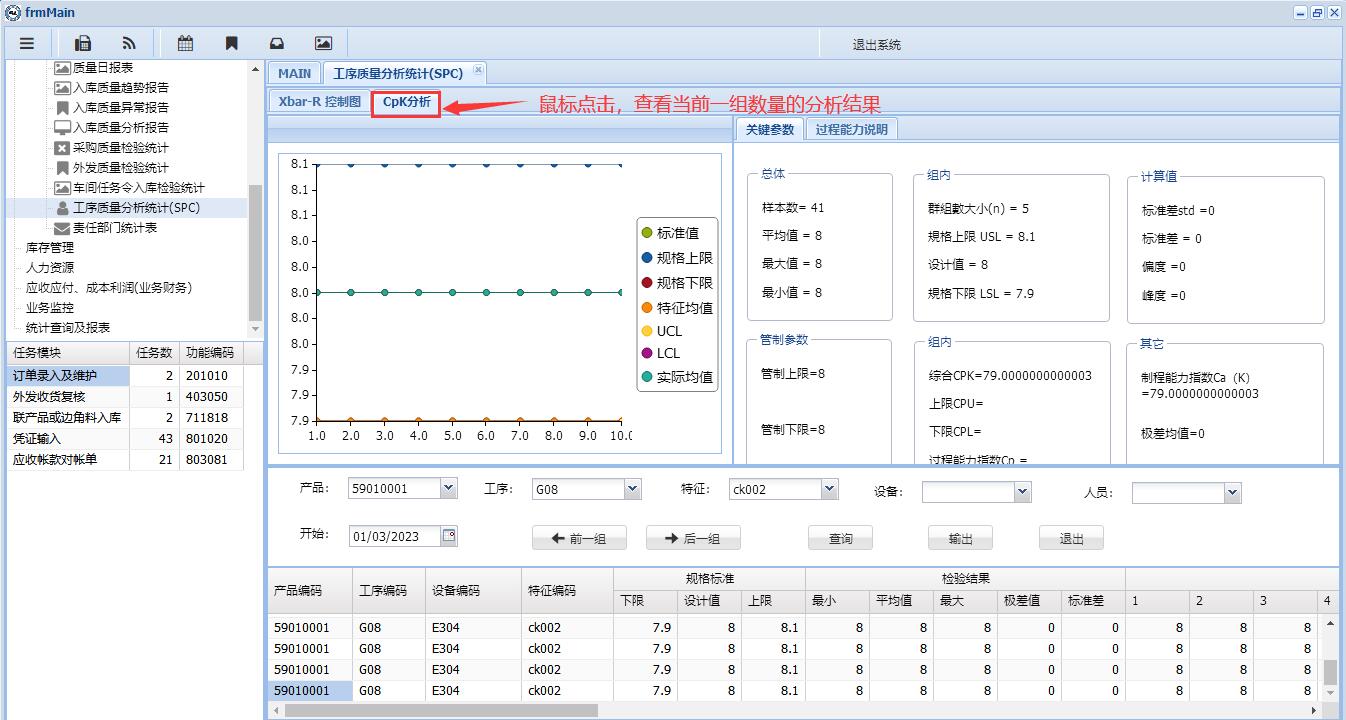Click the image icon beside 质量日报表
The height and width of the screenshot is (720, 1346).
click(62, 68)
